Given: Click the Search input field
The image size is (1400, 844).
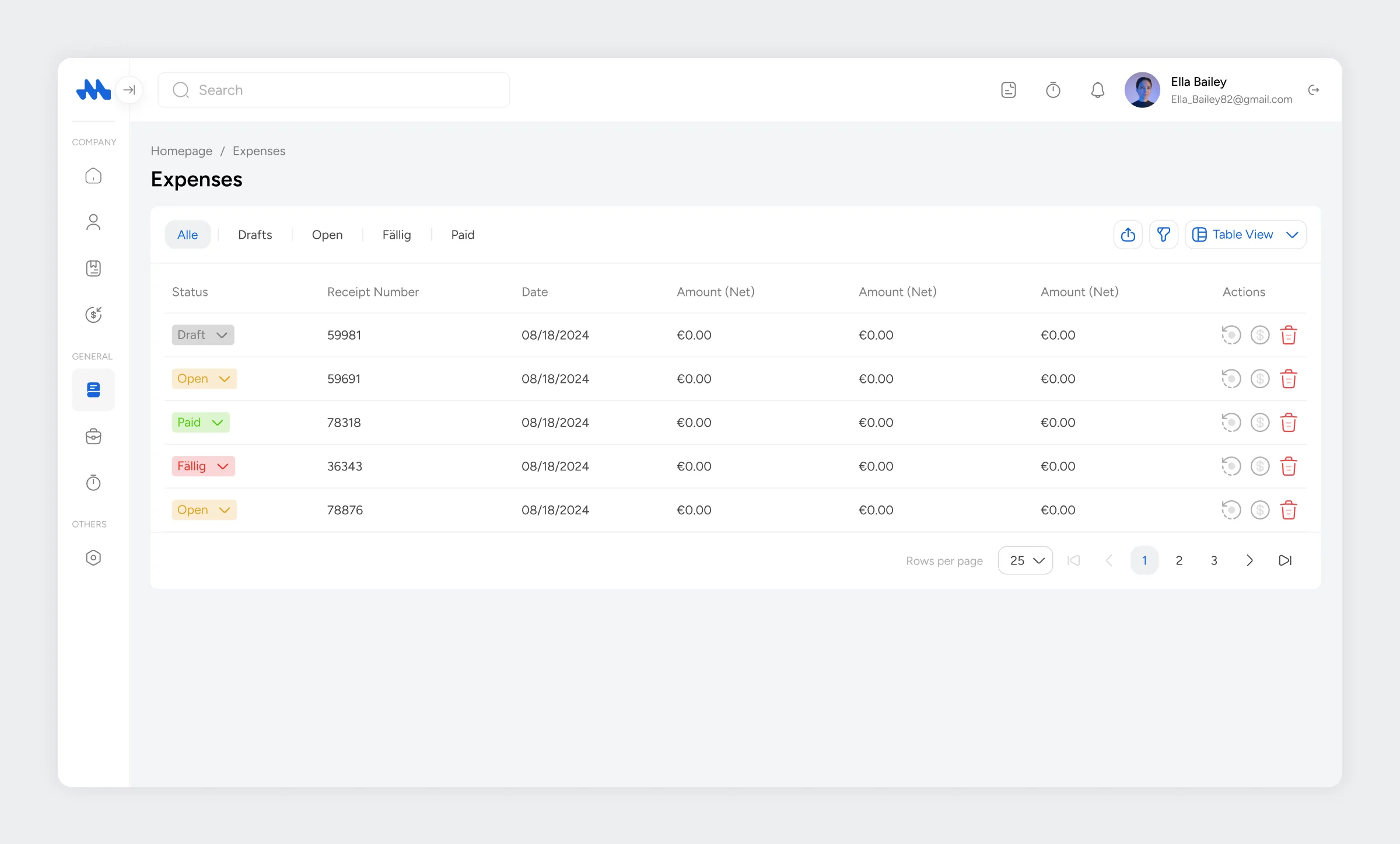Looking at the screenshot, I should (x=334, y=90).
